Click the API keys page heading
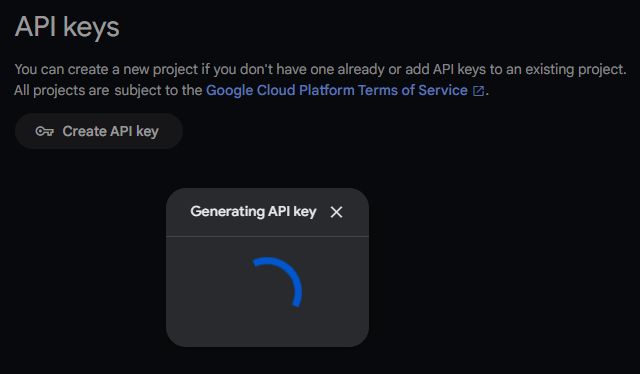The width and height of the screenshot is (640, 374). click(67, 27)
